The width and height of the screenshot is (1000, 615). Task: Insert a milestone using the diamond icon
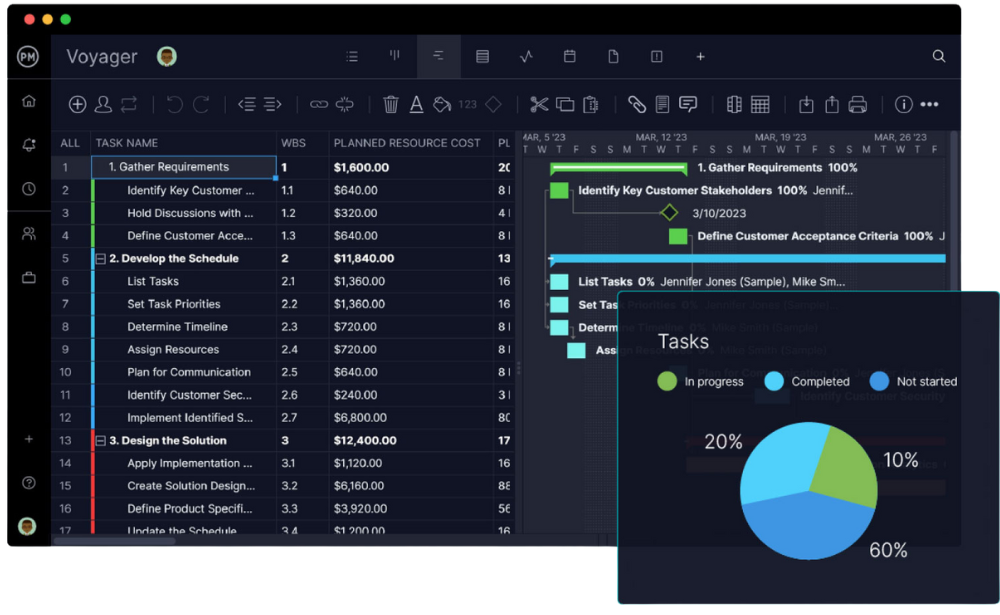click(x=494, y=104)
